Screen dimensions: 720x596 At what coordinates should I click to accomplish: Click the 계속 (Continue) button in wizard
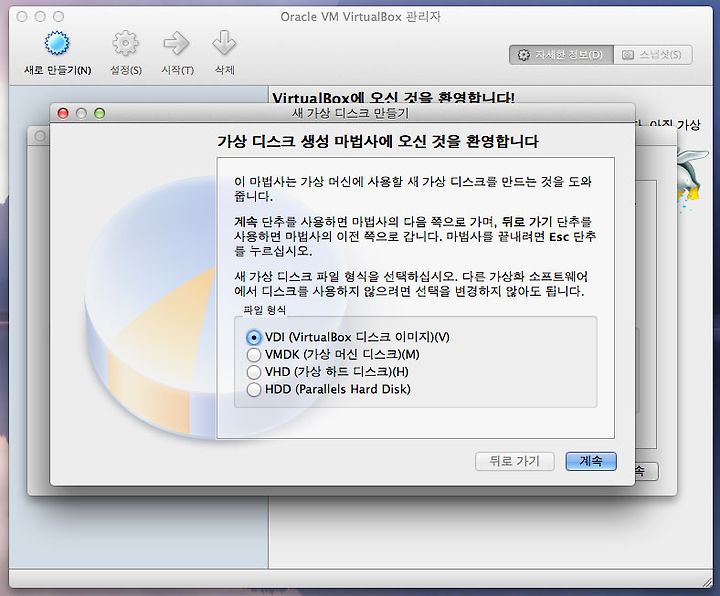pyautogui.click(x=591, y=461)
